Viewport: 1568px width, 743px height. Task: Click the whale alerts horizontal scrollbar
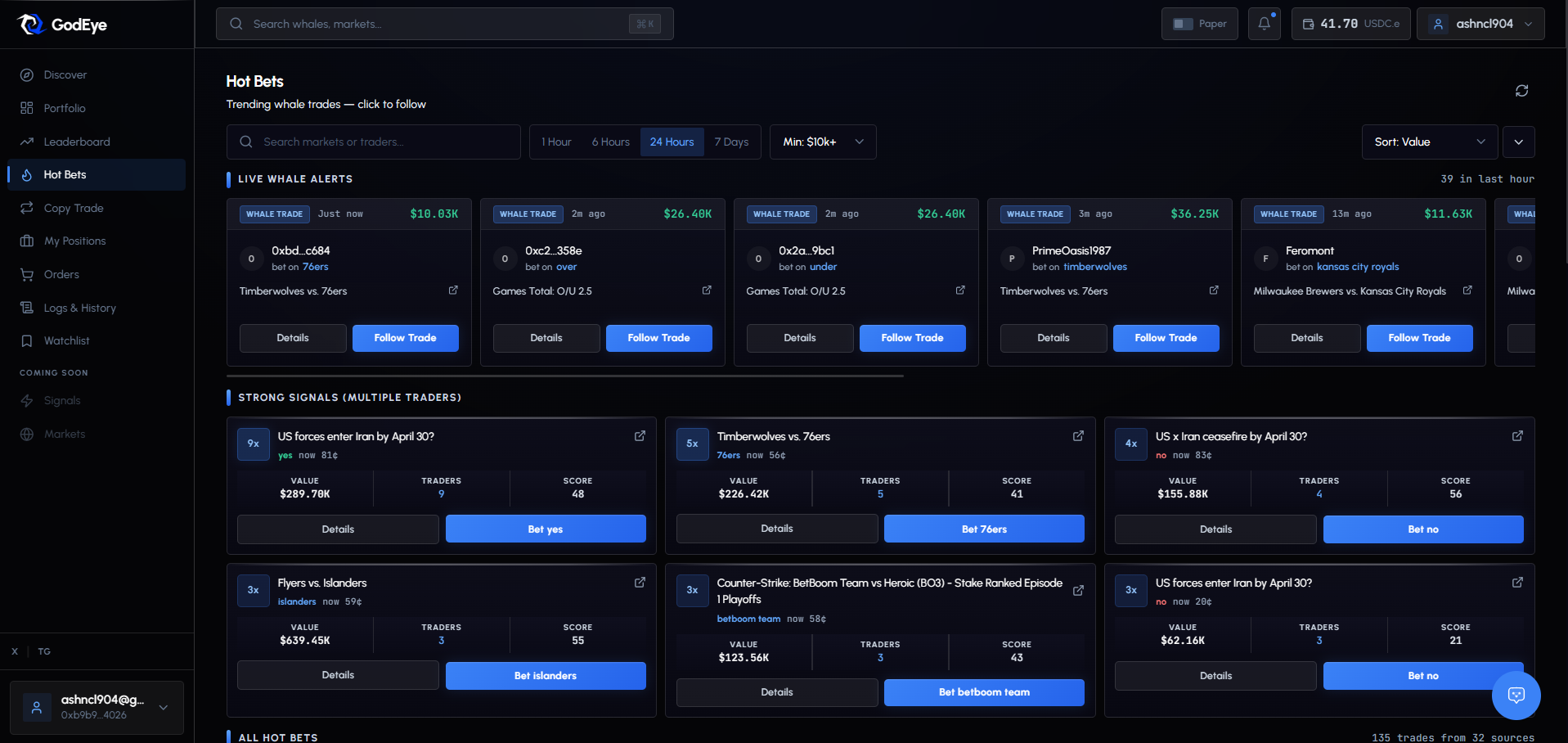tap(564, 376)
